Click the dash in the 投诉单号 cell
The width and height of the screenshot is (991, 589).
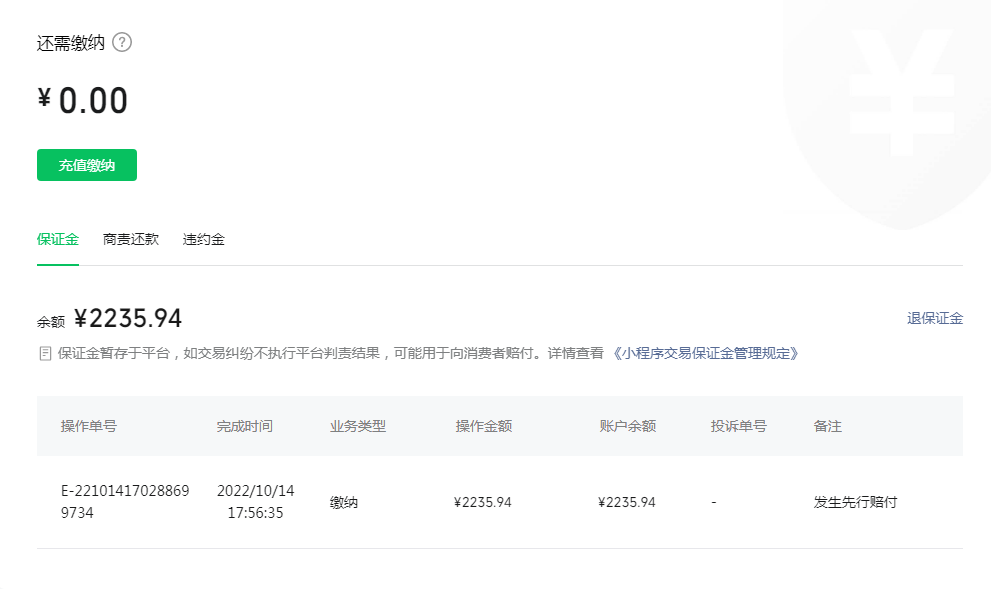(714, 502)
